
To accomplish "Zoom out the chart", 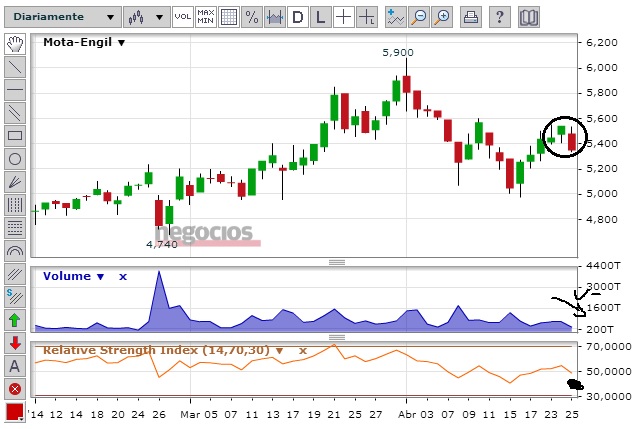I will [419, 17].
